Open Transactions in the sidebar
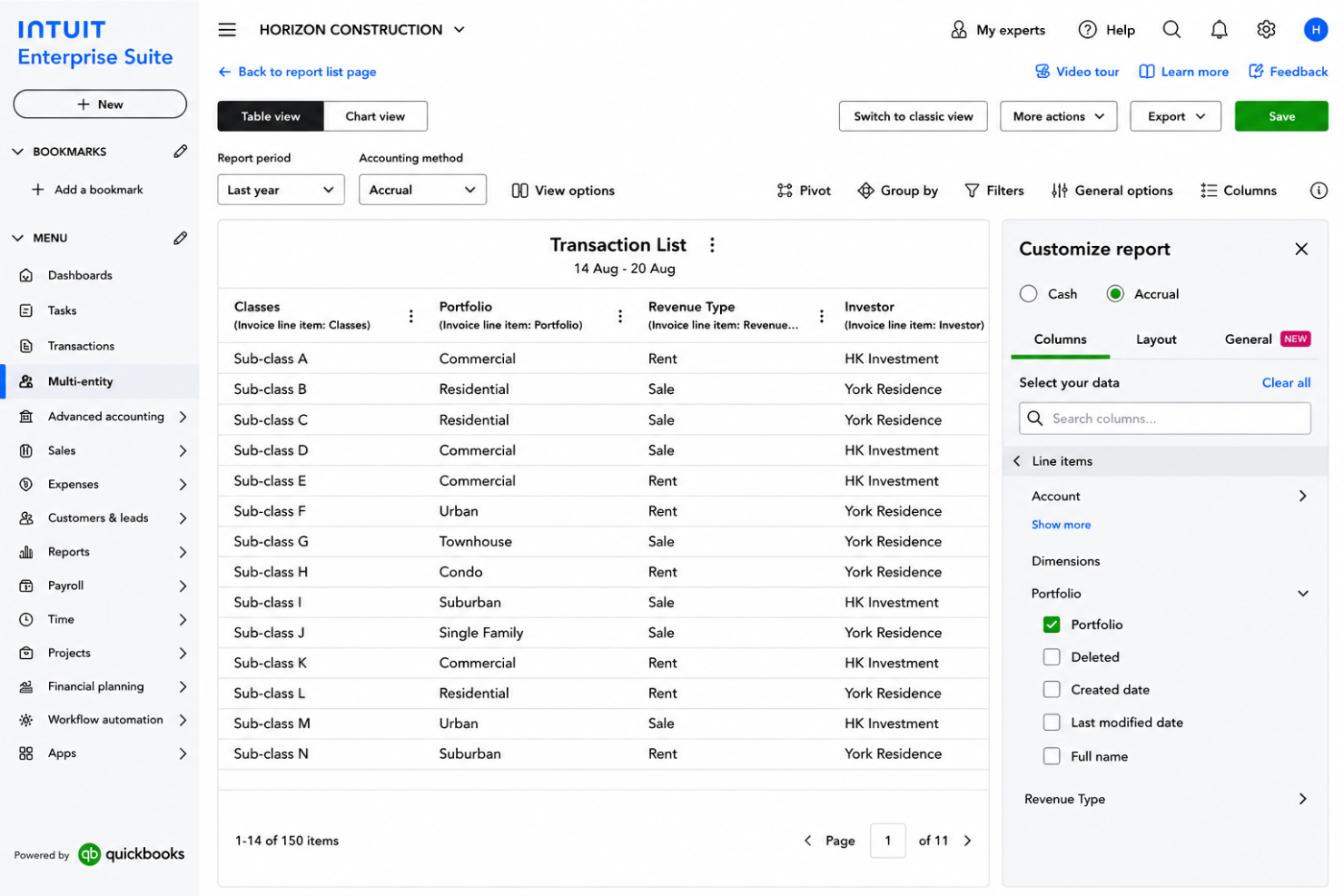This screenshot has height=896, width=1344. pos(81,346)
